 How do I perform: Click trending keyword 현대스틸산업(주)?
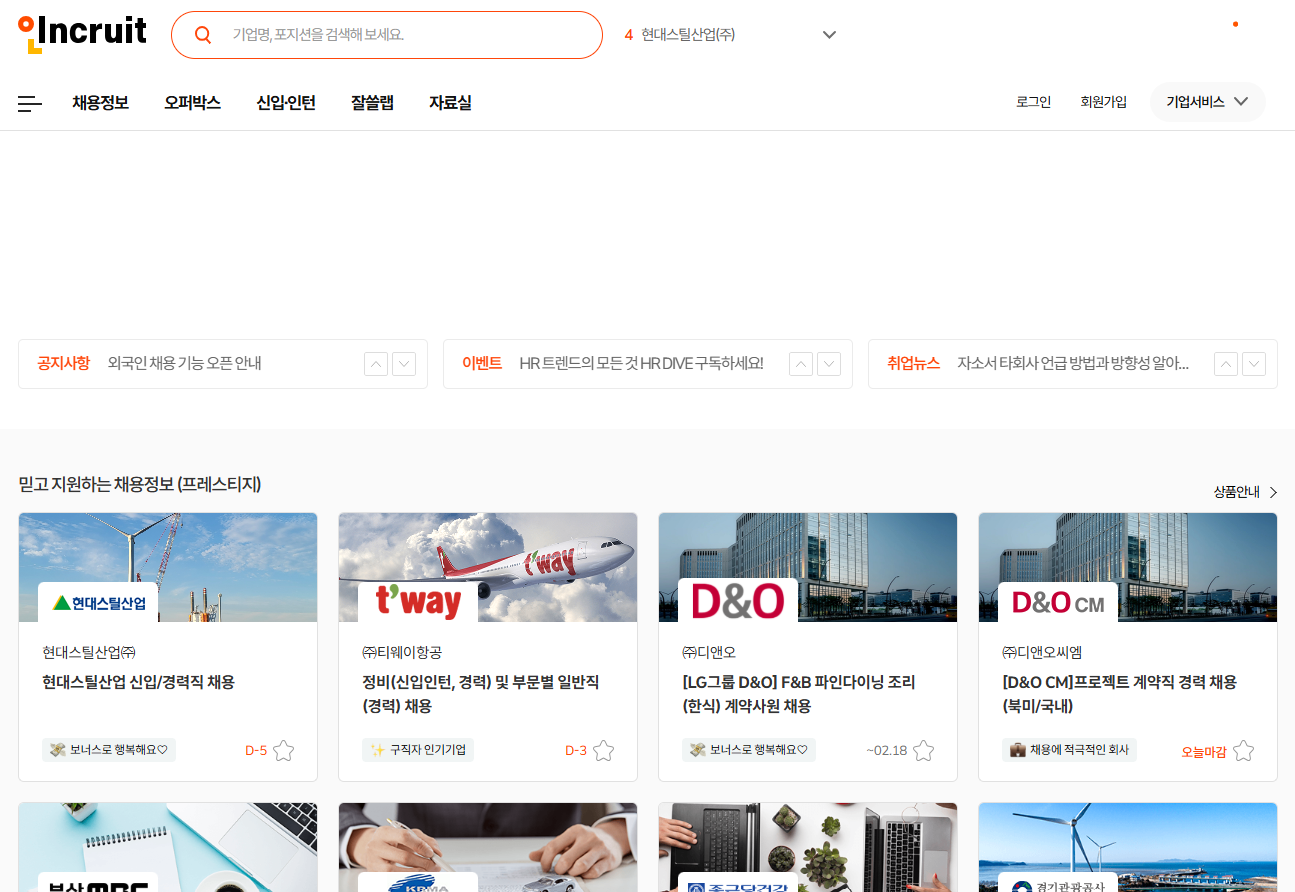tap(688, 35)
